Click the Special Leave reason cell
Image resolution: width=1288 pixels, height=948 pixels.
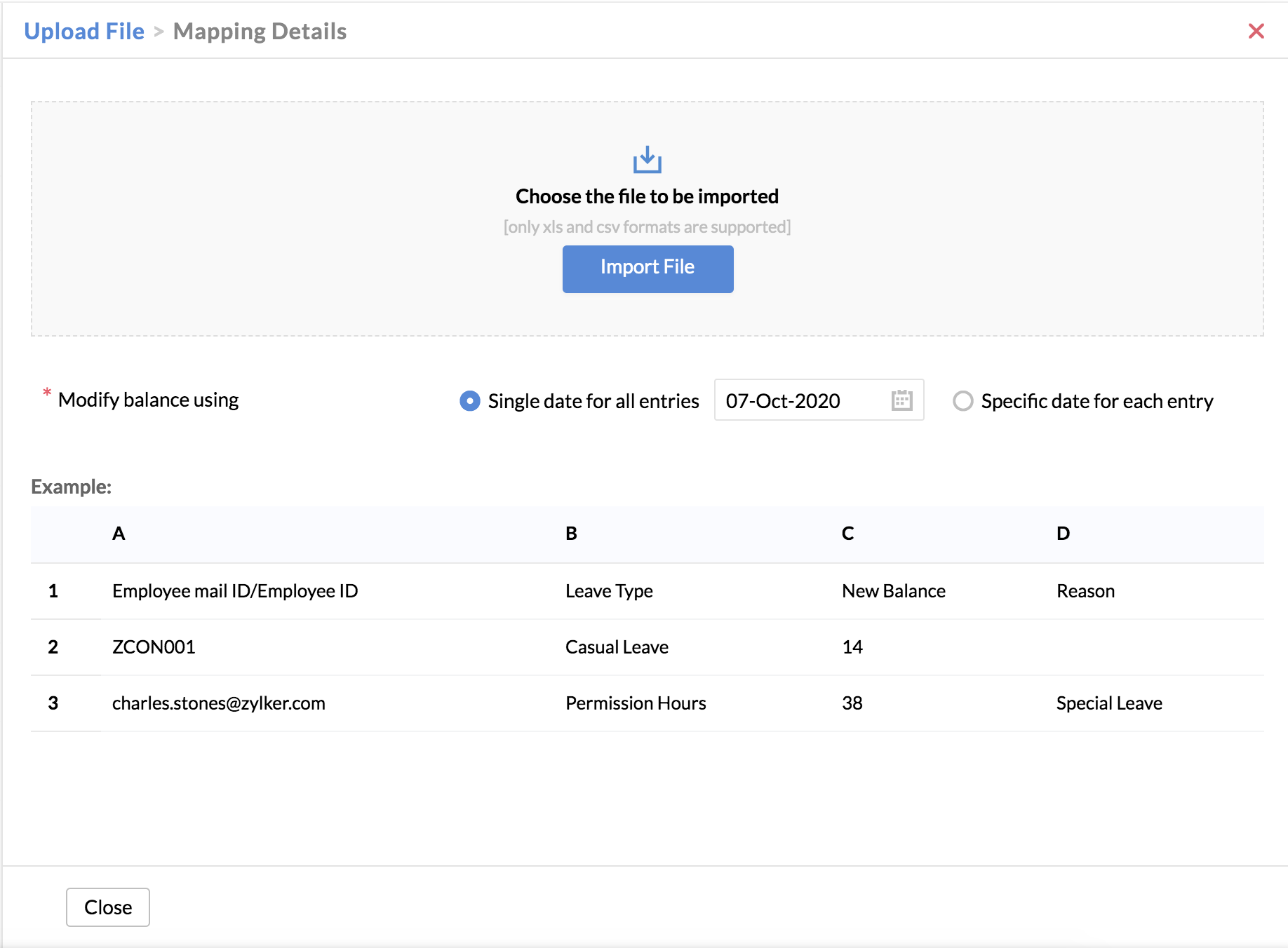(1109, 703)
